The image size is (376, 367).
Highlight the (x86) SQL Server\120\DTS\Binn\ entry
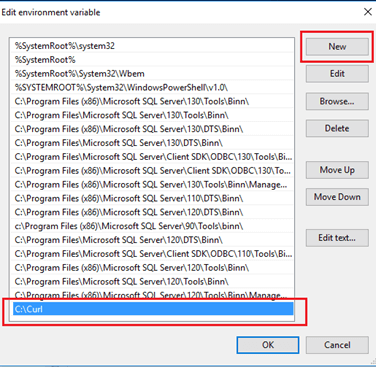tap(153, 212)
